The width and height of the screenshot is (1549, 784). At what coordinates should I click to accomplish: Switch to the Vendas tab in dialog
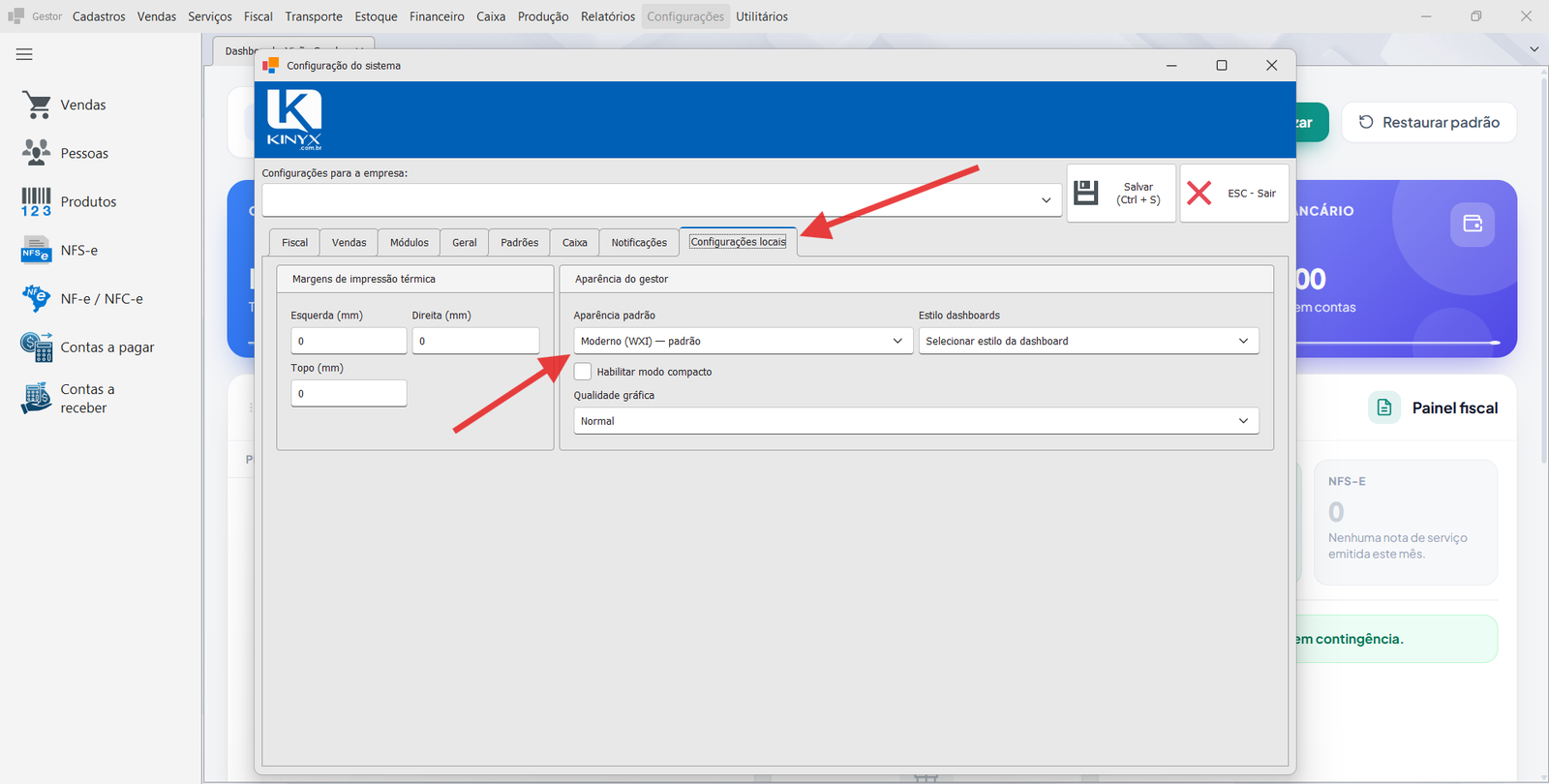click(x=349, y=242)
